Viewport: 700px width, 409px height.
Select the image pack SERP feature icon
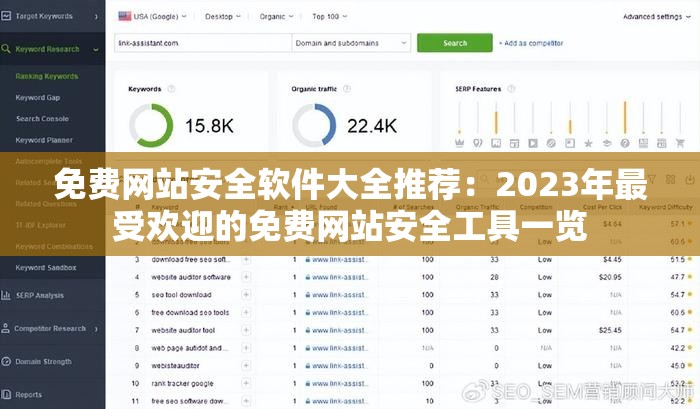pyautogui.click(x=496, y=143)
